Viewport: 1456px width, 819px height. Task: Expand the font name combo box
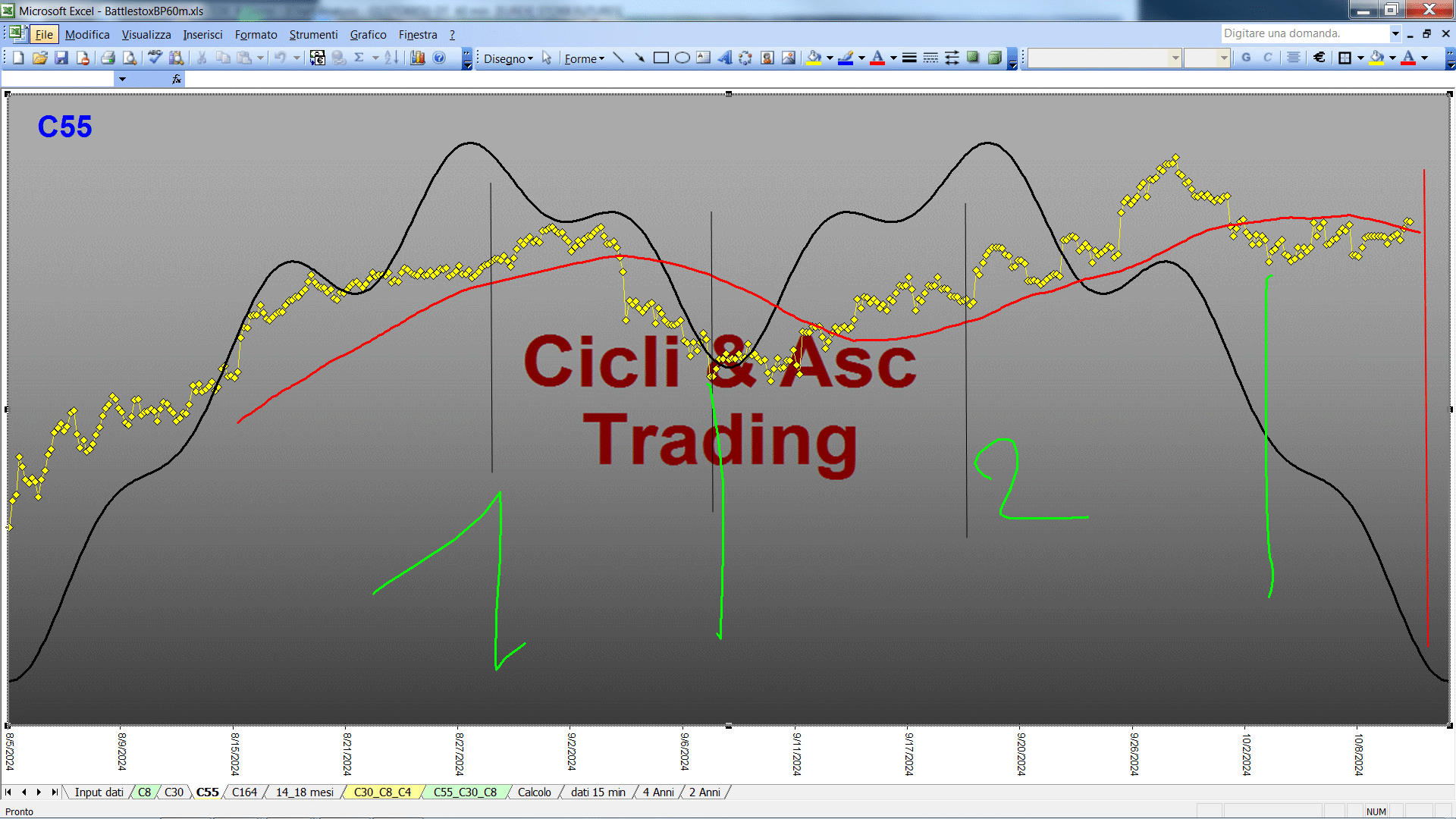(x=1175, y=58)
